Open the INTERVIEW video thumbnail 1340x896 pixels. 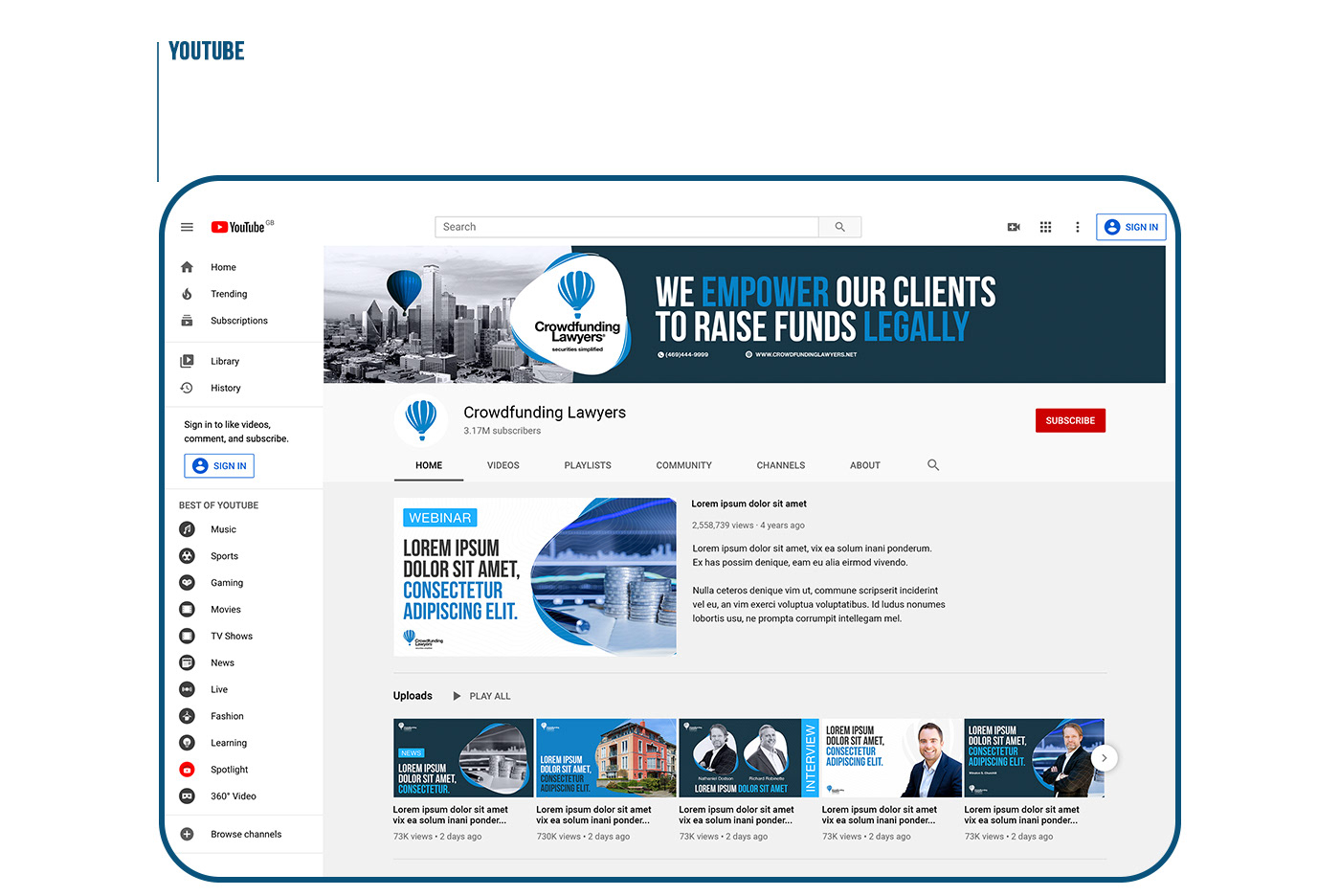[x=748, y=758]
